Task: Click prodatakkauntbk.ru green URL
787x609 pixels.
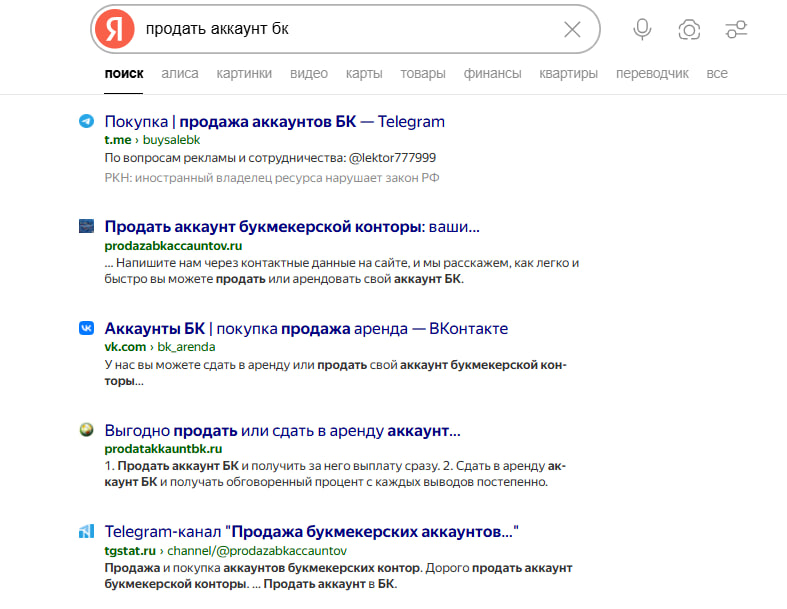Action: click(163, 449)
